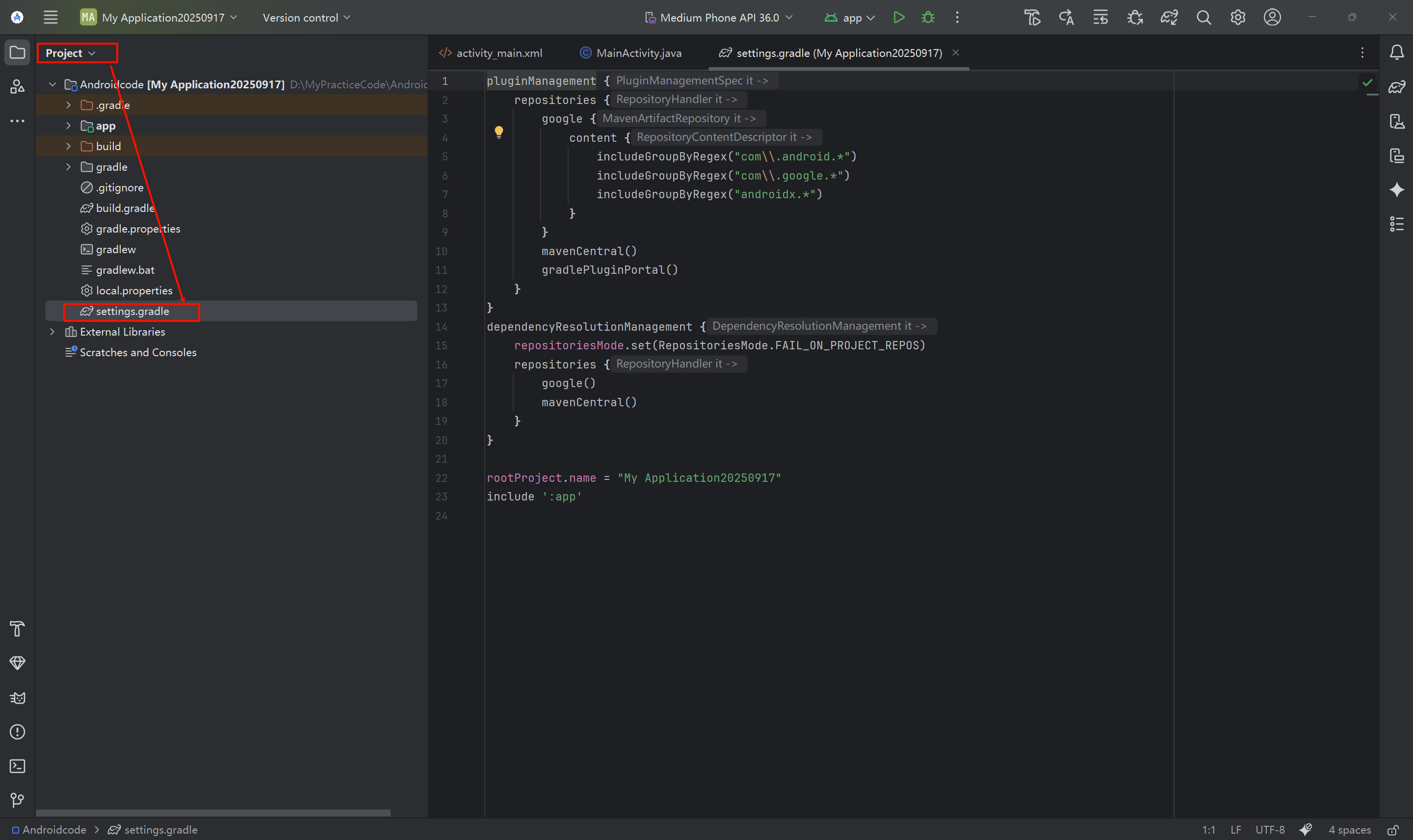Open Project view selector dropdown
Screen dimensions: 1413x840
click(70, 53)
